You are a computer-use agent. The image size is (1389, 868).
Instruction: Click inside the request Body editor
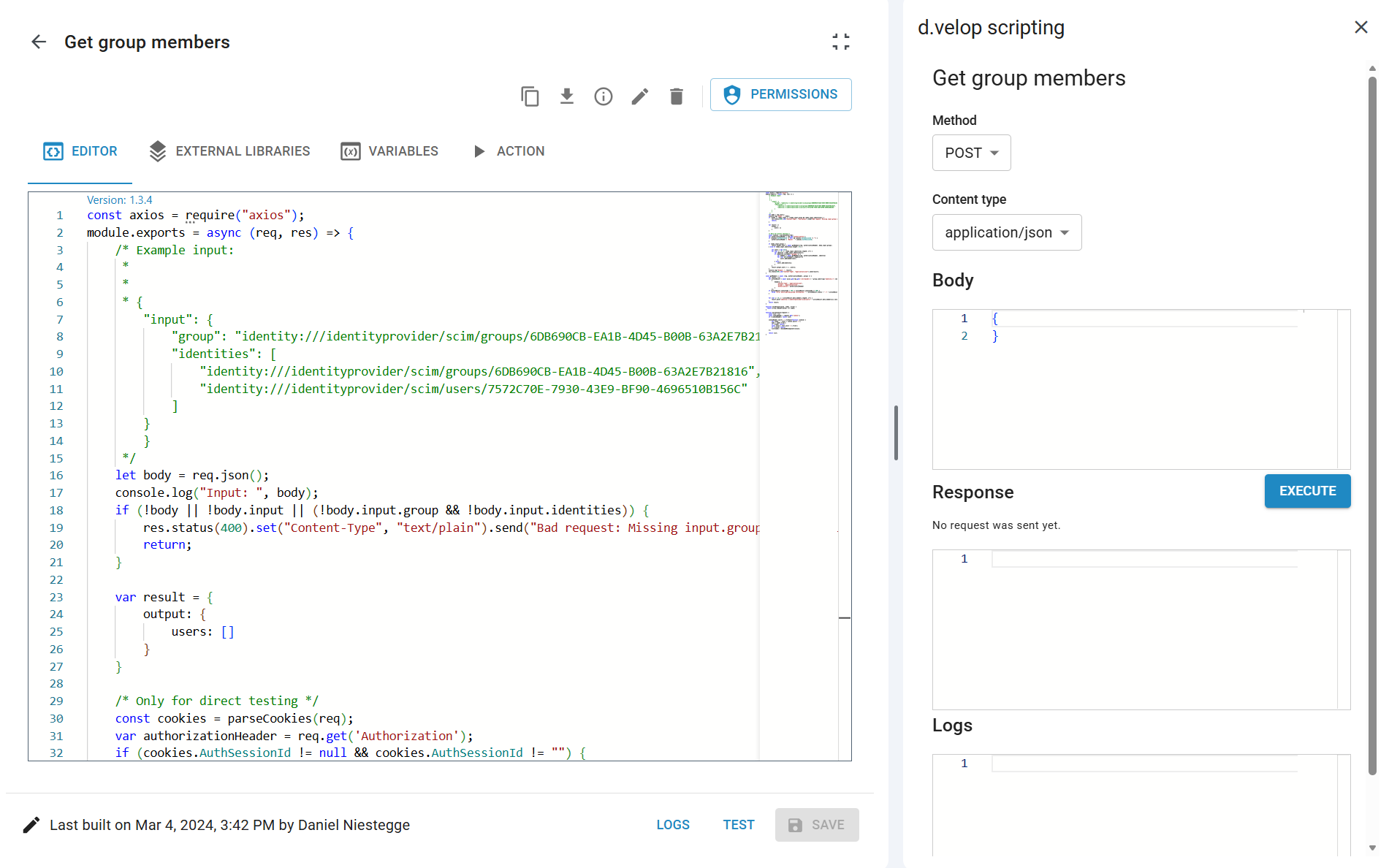[1140, 395]
